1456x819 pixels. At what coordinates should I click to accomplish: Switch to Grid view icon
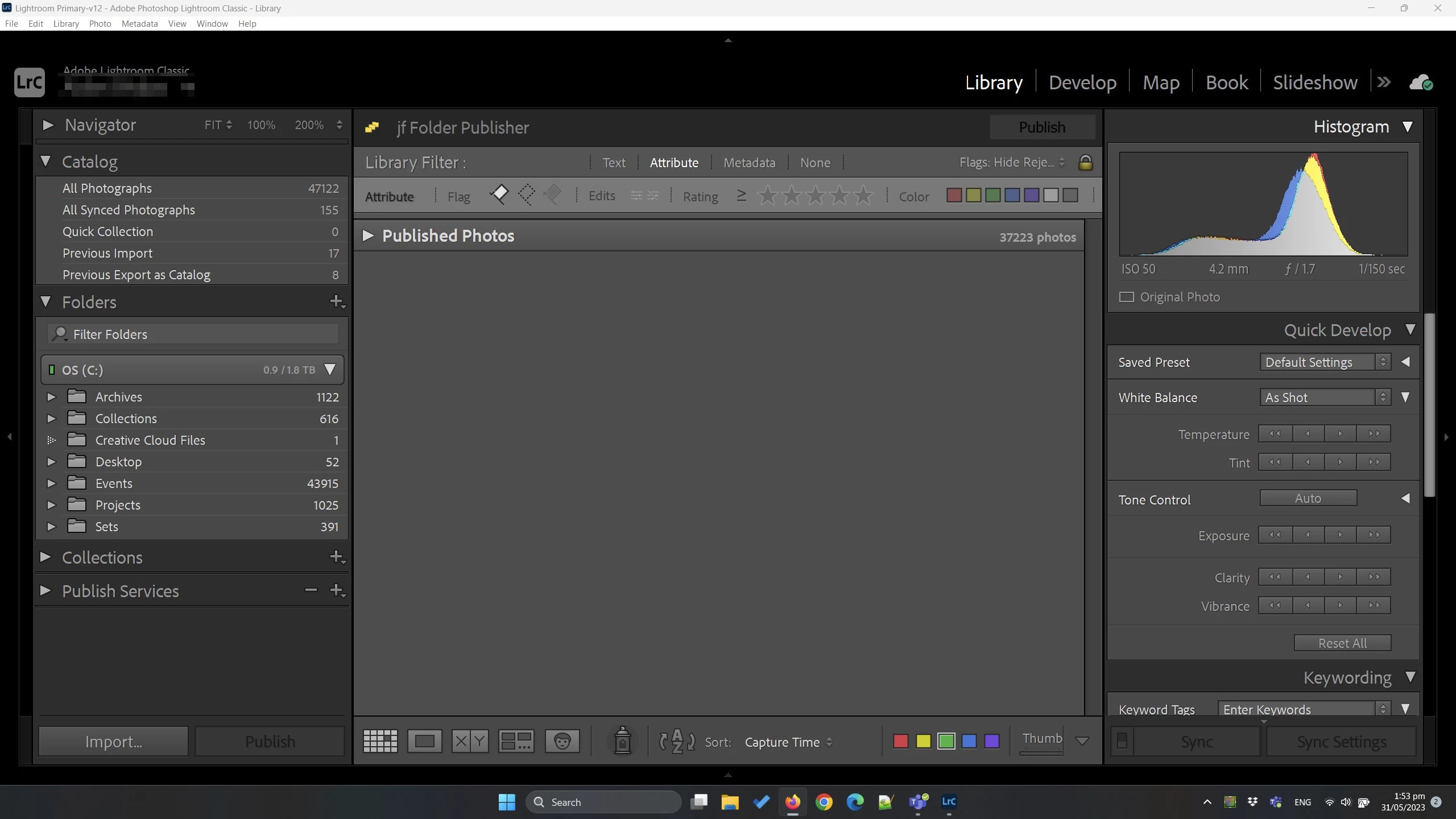pyautogui.click(x=380, y=741)
